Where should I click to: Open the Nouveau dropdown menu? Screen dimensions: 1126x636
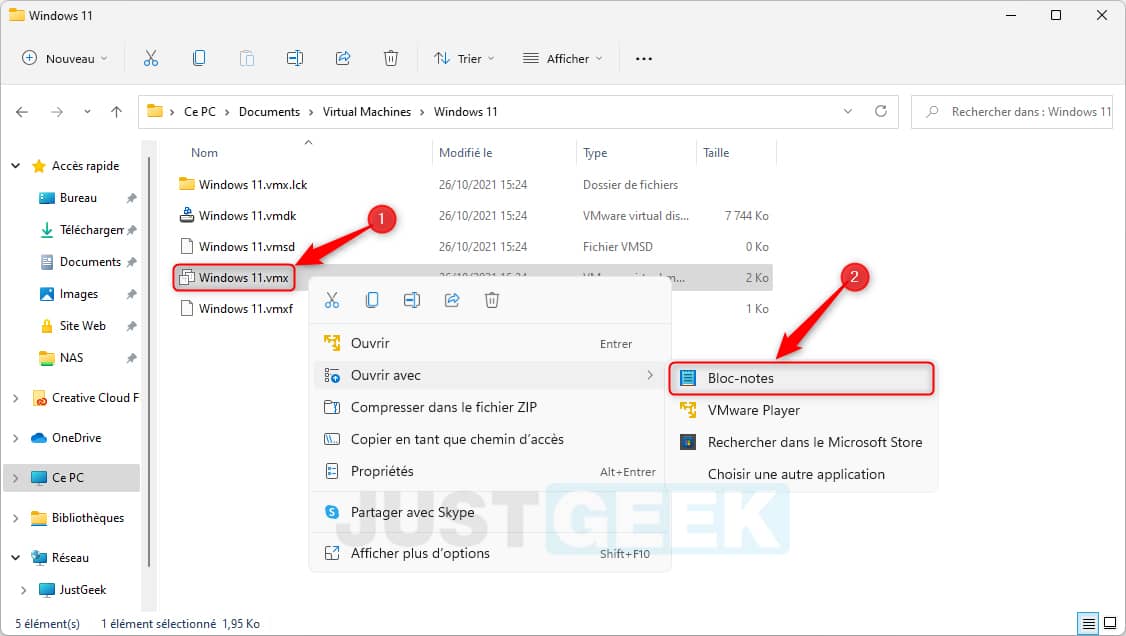65,59
